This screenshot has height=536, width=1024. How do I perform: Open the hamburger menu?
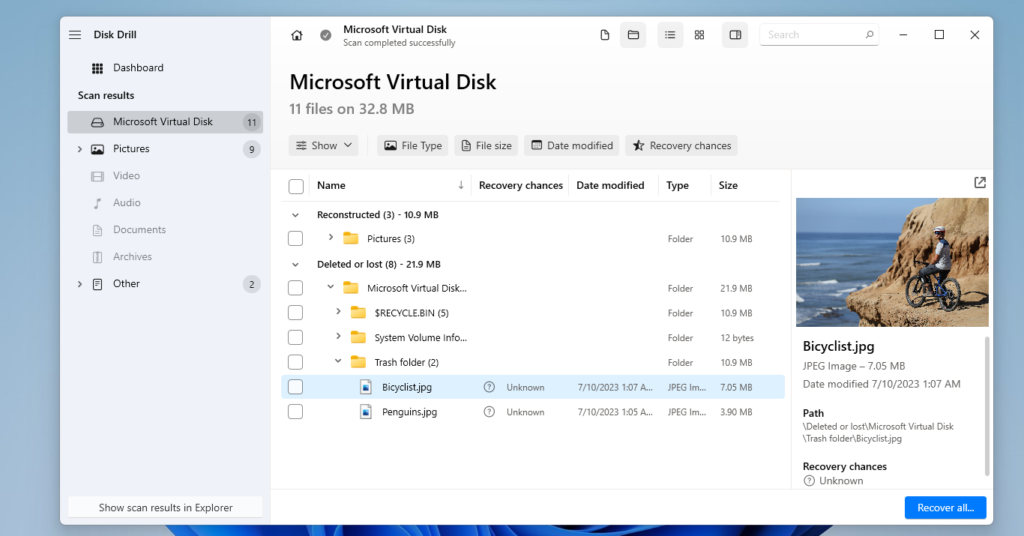pyautogui.click(x=75, y=35)
